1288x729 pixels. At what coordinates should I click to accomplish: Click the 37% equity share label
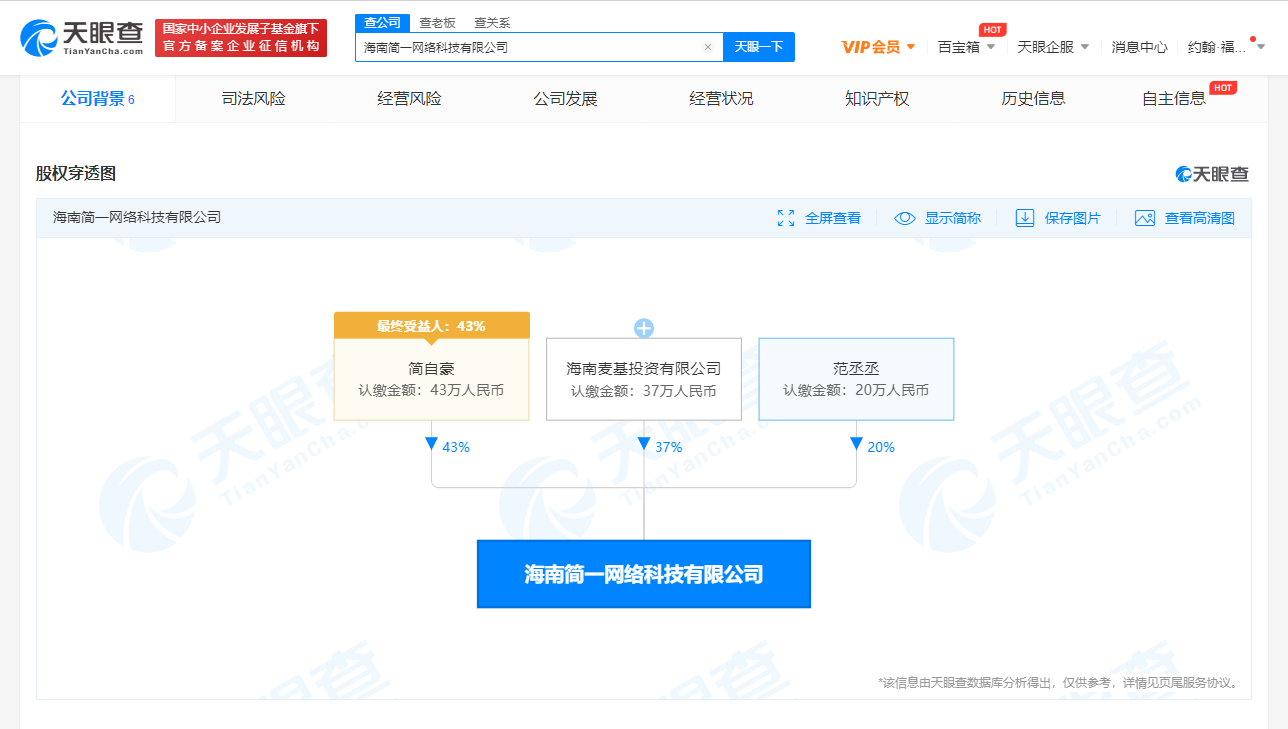669,447
